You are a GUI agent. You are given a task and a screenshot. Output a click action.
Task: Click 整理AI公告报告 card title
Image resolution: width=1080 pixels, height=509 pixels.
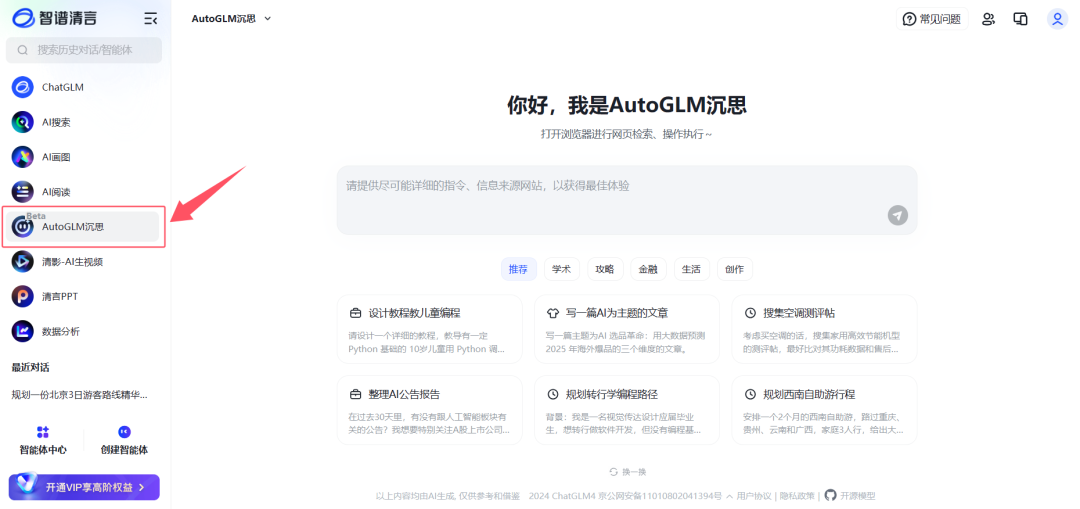404,395
